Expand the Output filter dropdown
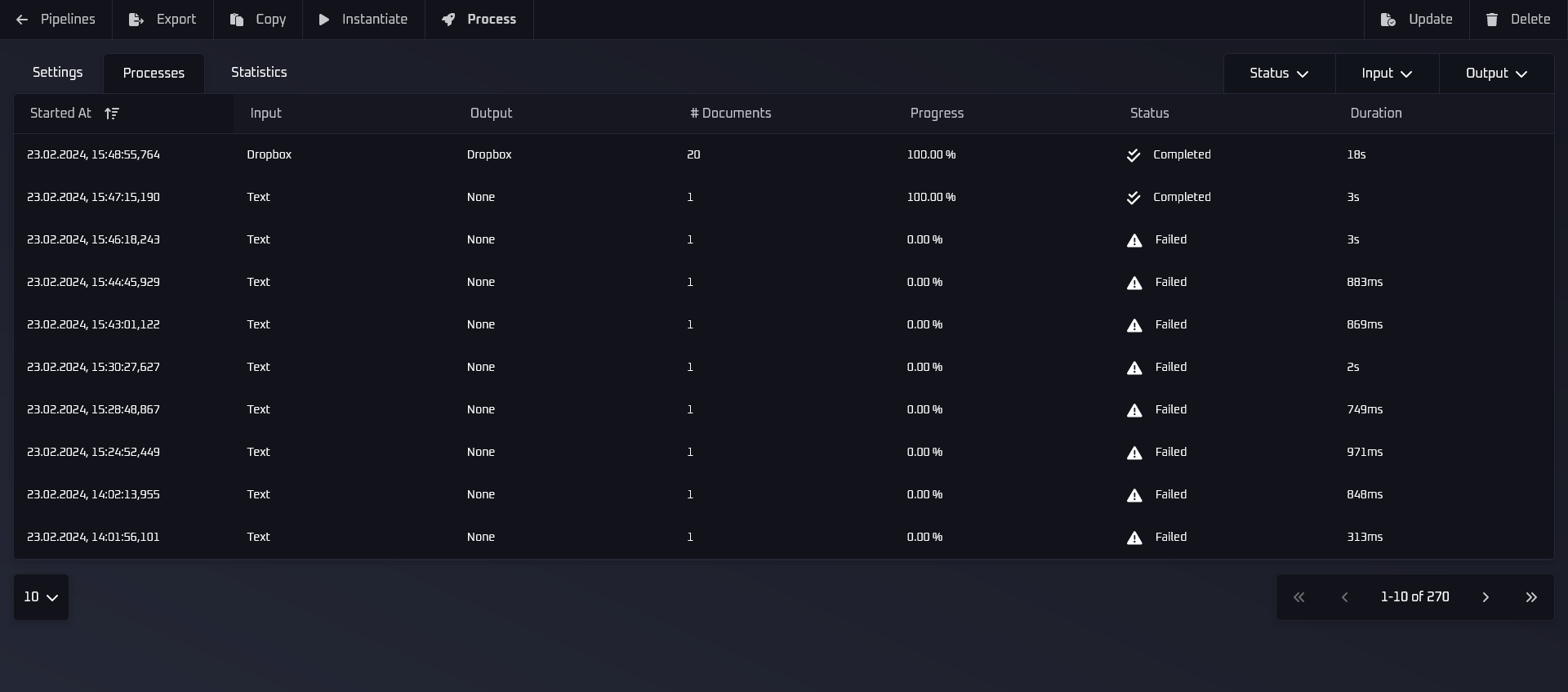Viewport: 1568px width, 692px height. point(1496,74)
